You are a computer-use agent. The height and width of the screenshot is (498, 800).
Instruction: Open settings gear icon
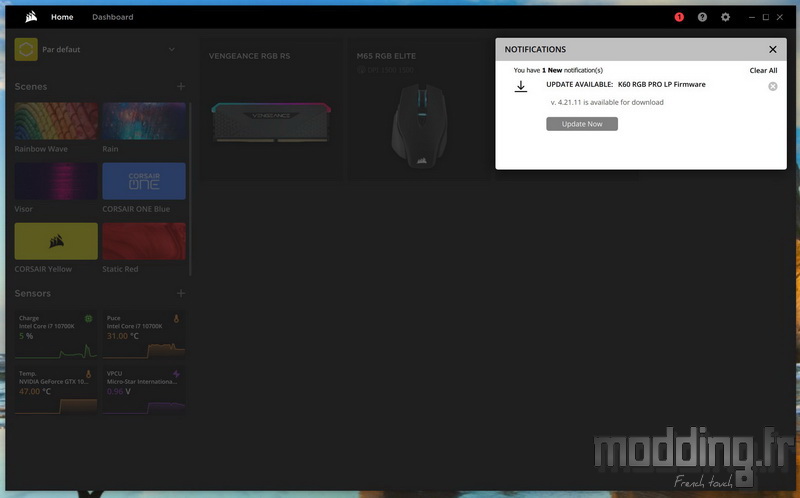[x=725, y=17]
